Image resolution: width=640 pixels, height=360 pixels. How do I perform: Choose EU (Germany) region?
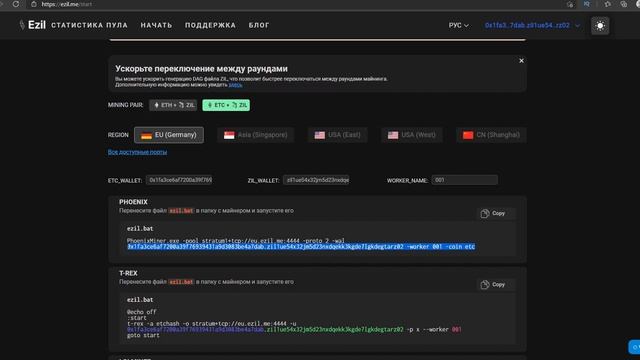169,135
